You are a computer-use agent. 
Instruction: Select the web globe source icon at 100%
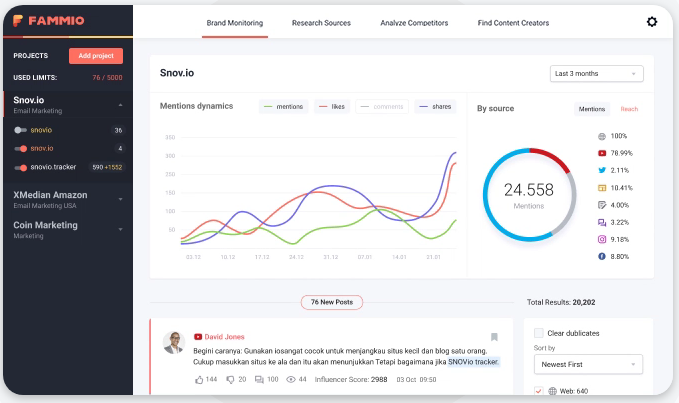click(x=601, y=136)
